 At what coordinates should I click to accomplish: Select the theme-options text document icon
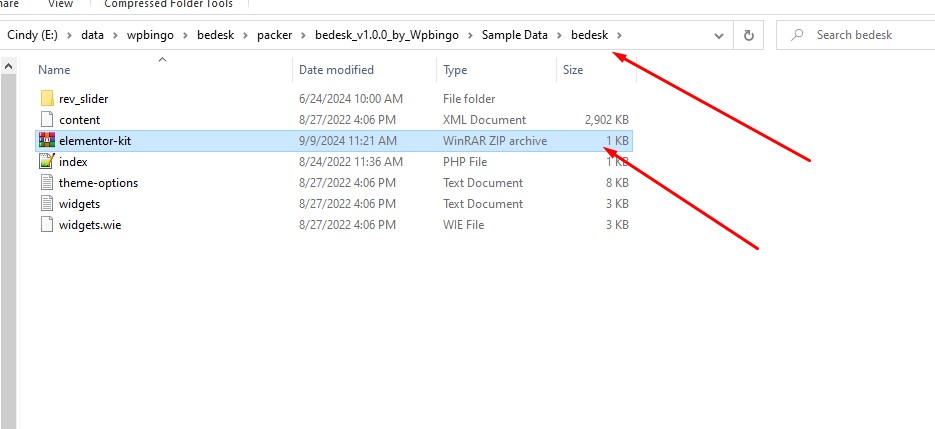pos(47,183)
